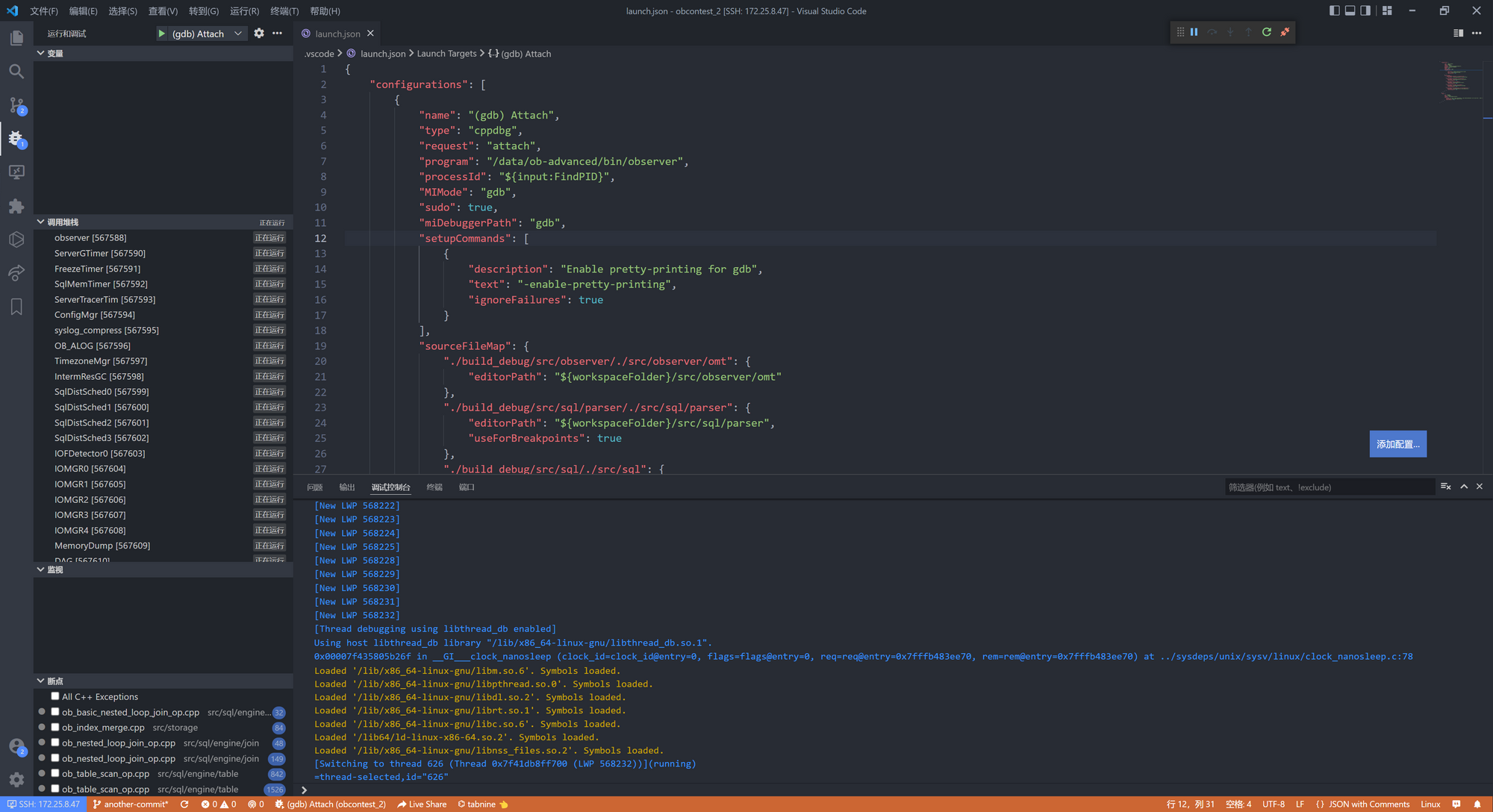Open the Bookmarks activity bar icon
Screen dimensions: 1493x812
[x=16, y=307]
